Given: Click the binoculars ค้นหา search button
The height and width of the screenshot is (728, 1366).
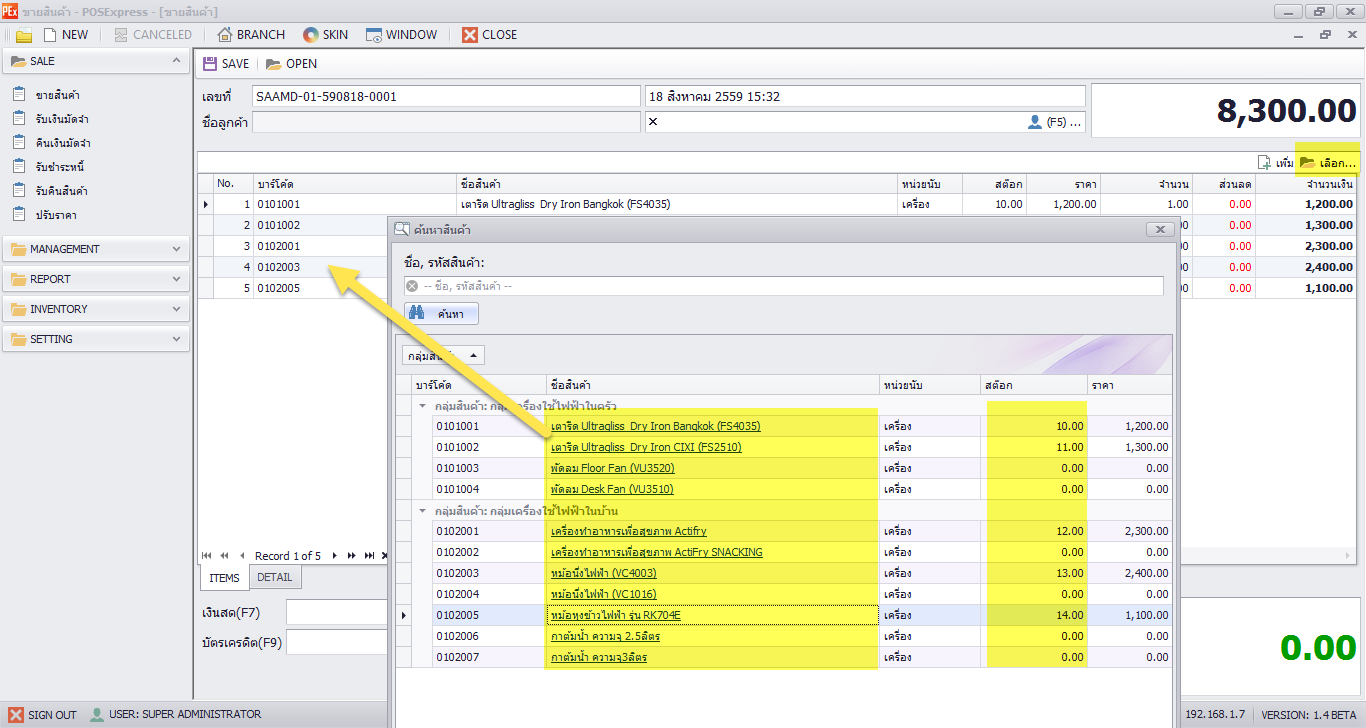Looking at the screenshot, I should click(441, 314).
